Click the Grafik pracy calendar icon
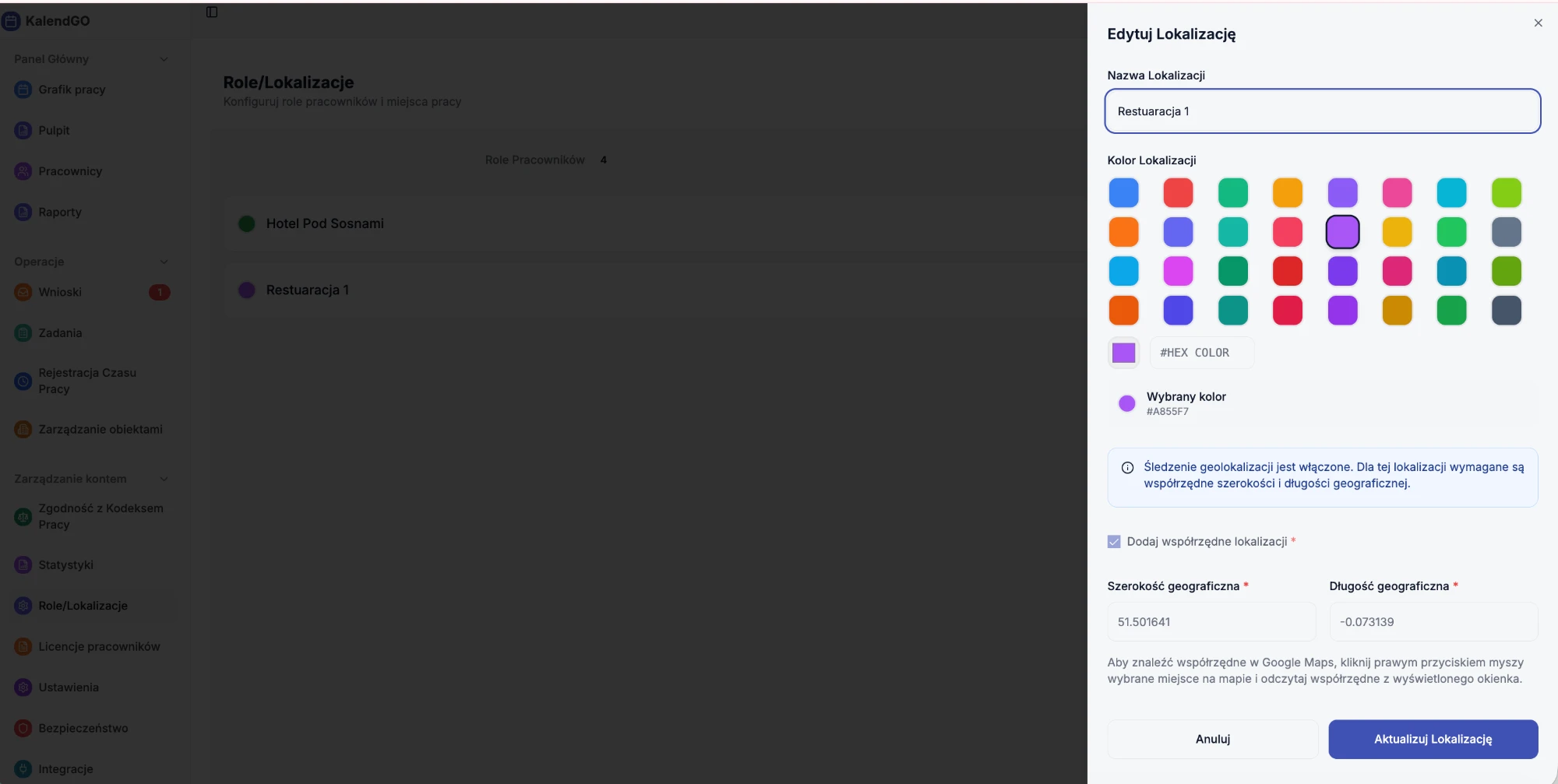This screenshot has width=1558, height=784. coord(23,90)
